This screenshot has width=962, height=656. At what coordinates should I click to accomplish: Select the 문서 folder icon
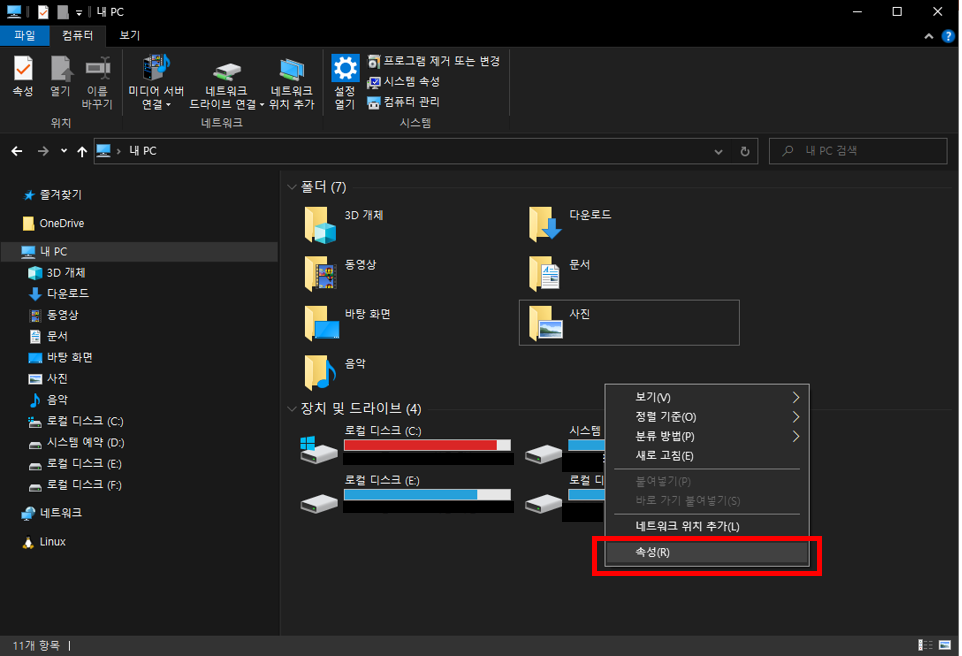pyautogui.click(x=545, y=274)
